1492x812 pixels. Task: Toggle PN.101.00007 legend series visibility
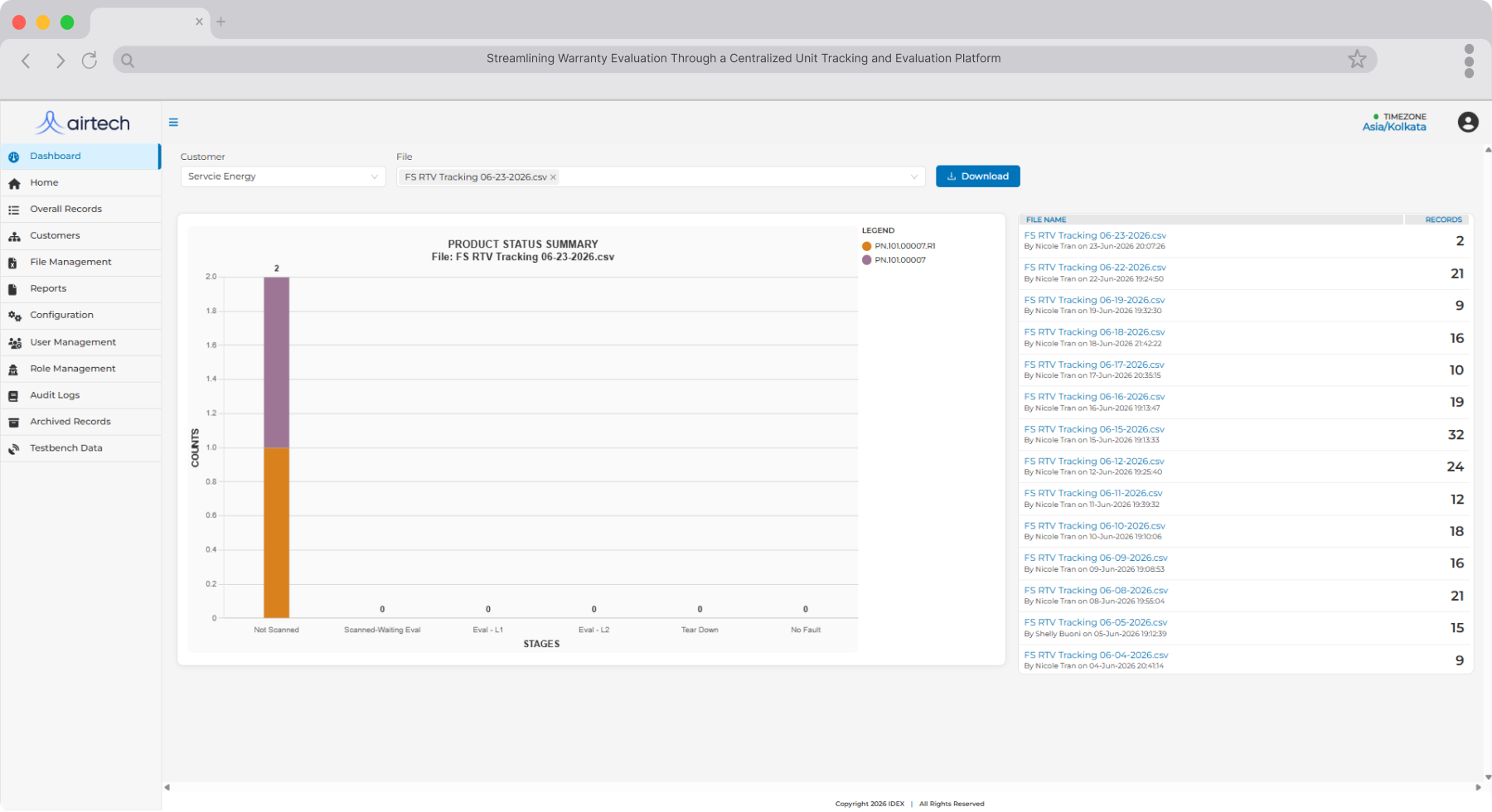894,260
